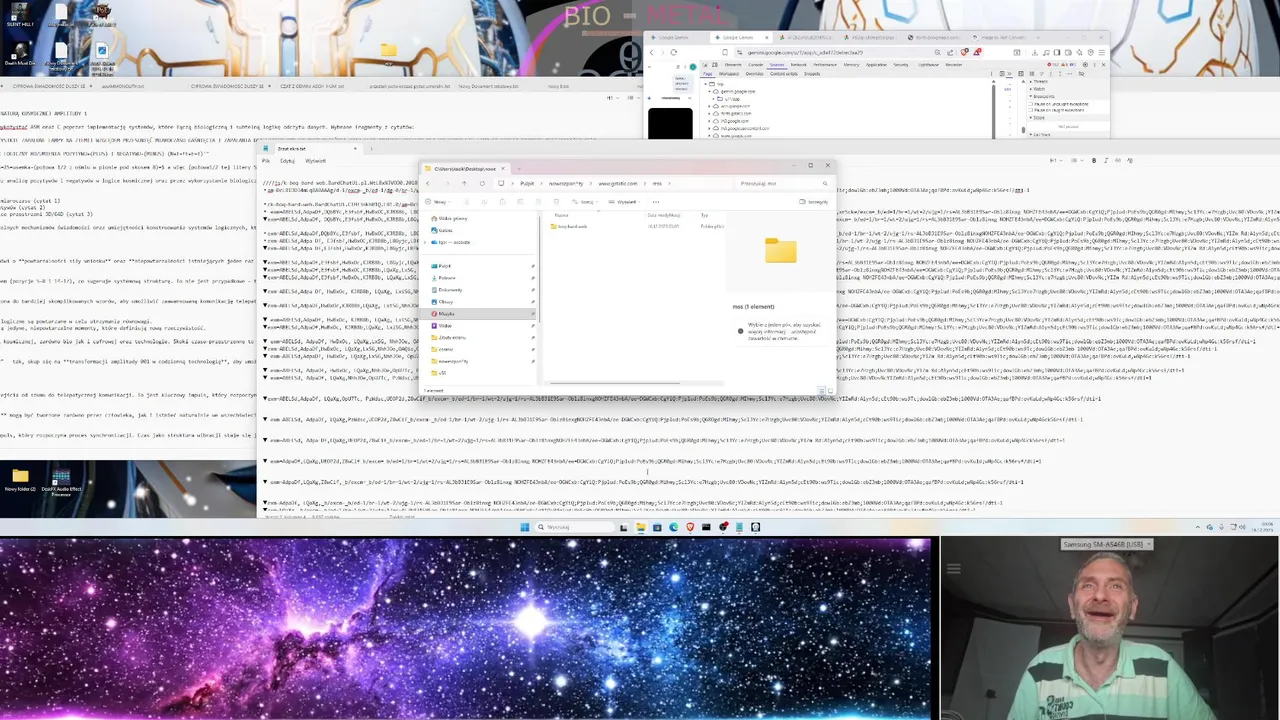
Task: Open the Terminal taskbar icon
Action: tap(706, 527)
